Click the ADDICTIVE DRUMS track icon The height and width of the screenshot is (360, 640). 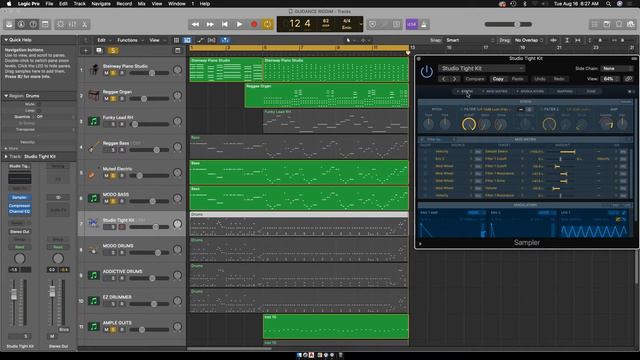pyautogui.click(x=94, y=276)
